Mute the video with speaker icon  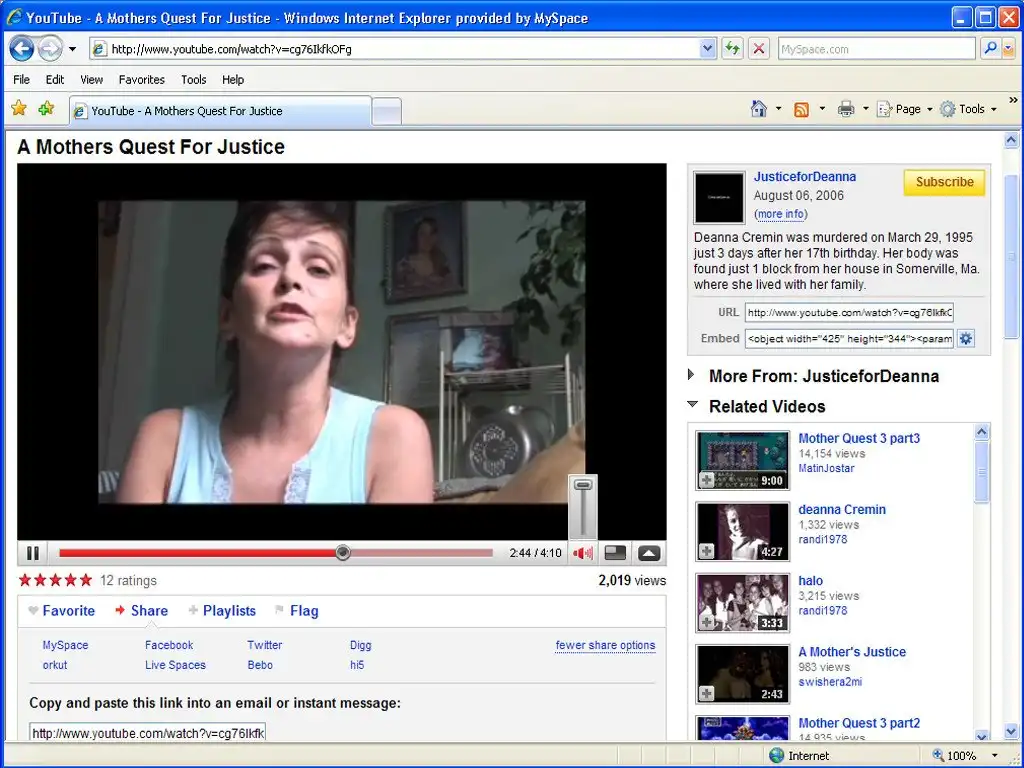tap(583, 553)
